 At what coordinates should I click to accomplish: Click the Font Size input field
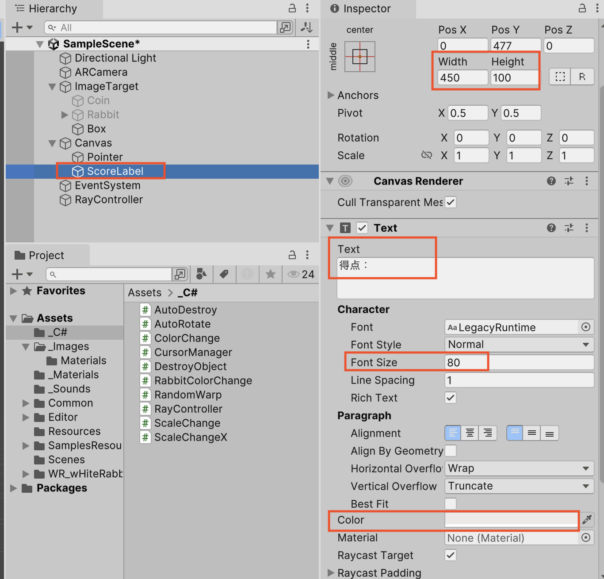pos(519,363)
